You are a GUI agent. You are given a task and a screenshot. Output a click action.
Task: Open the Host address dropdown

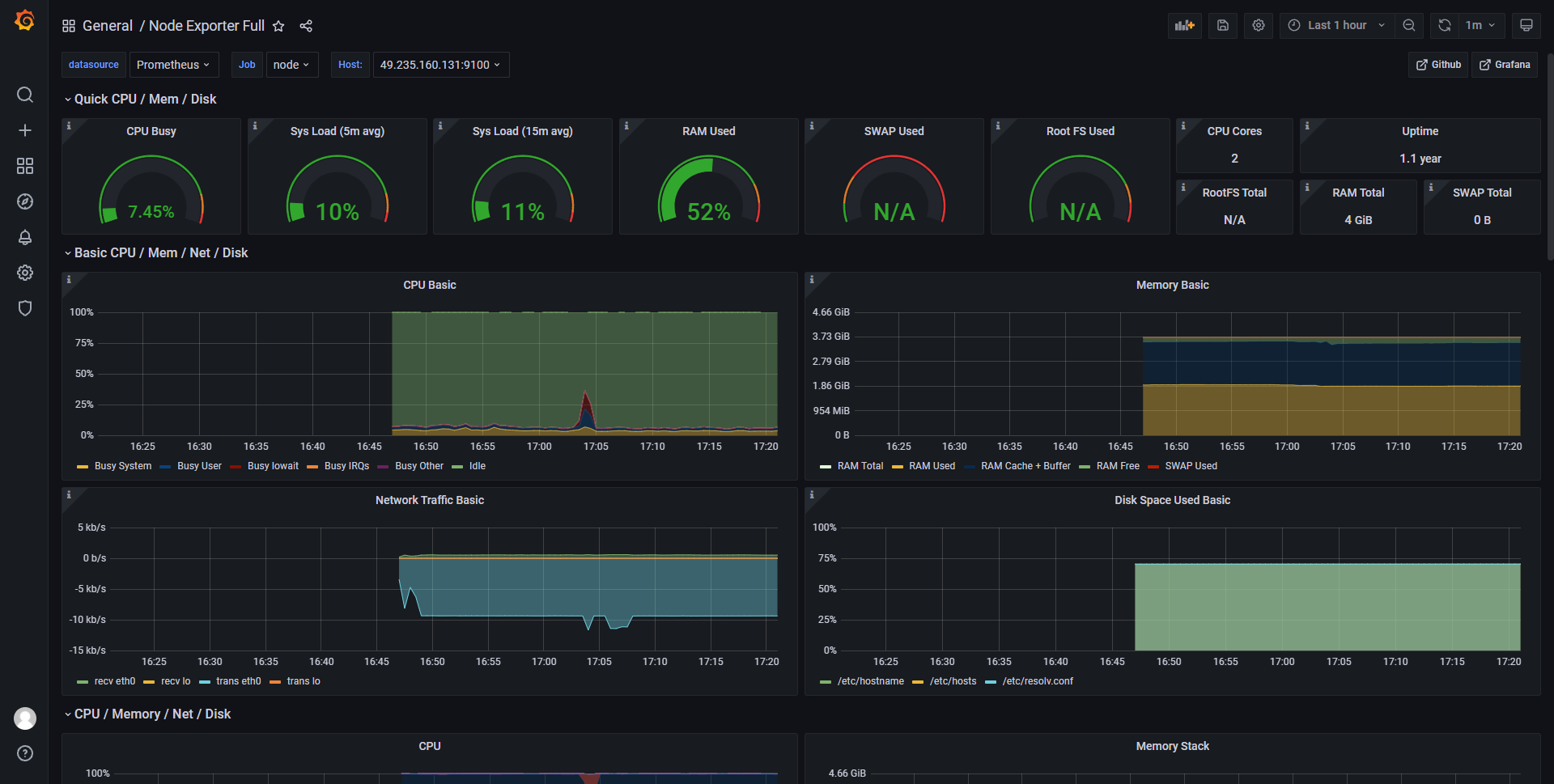pyautogui.click(x=440, y=65)
